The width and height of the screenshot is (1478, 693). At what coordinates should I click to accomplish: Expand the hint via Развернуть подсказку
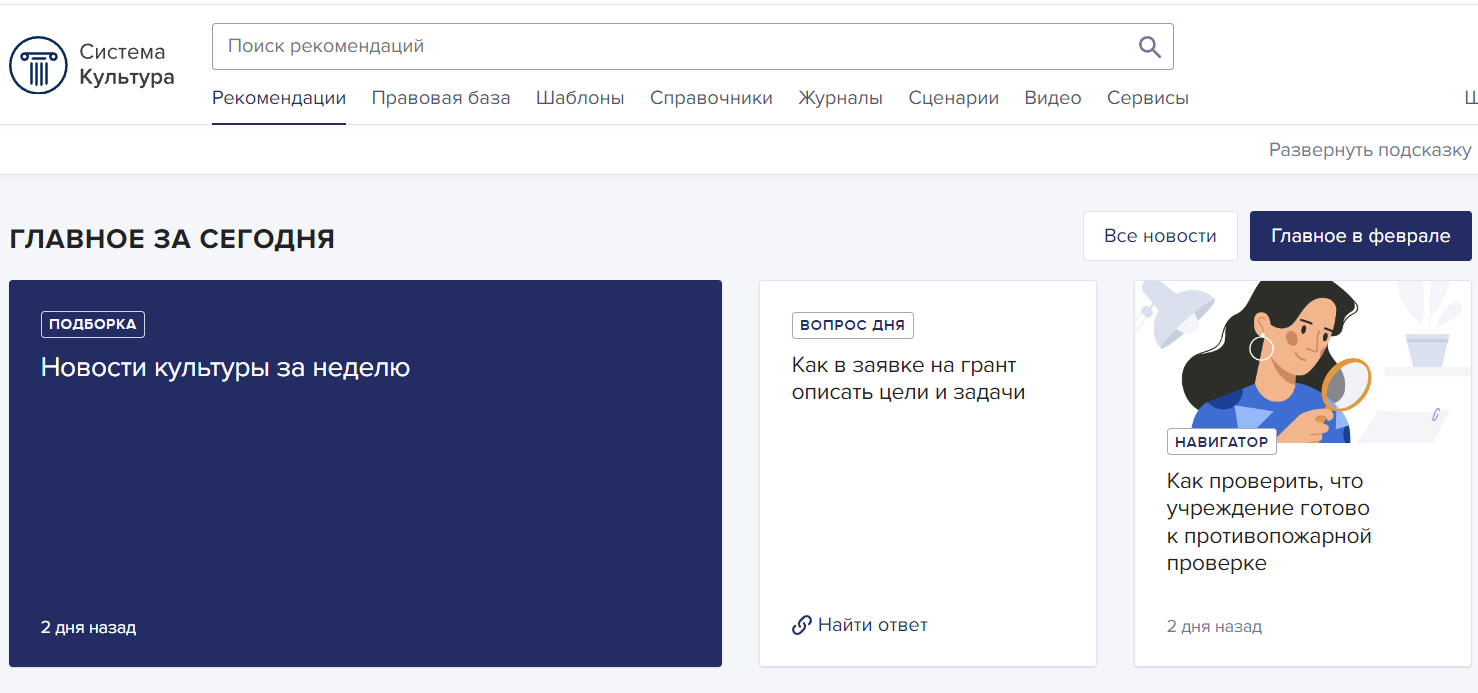pos(1369,150)
